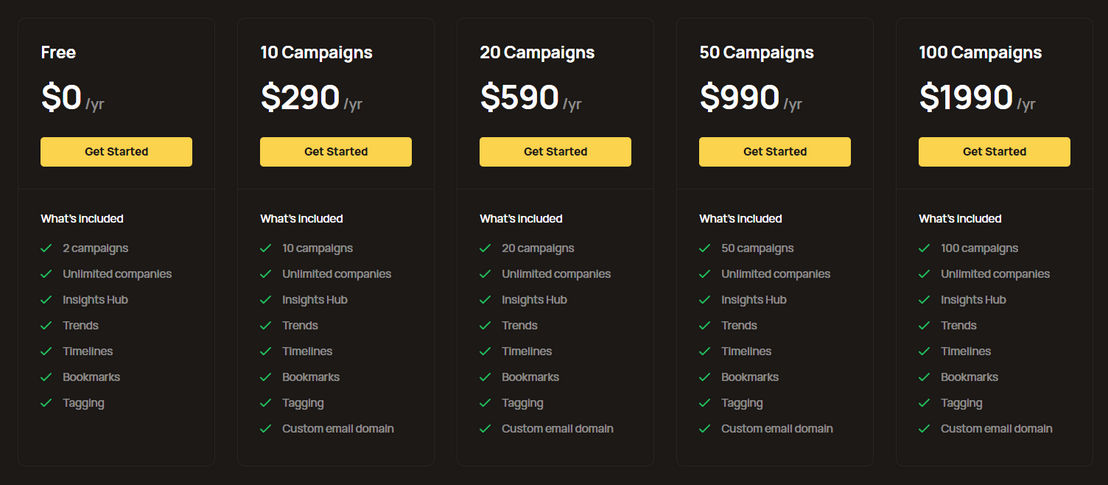Click Custom email domain in 100 Campaigns plan

coord(996,428)
